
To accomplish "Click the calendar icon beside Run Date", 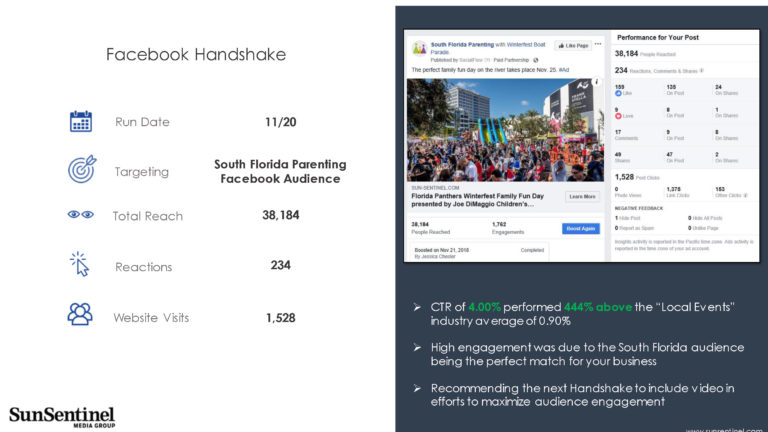I will point(81,121).
